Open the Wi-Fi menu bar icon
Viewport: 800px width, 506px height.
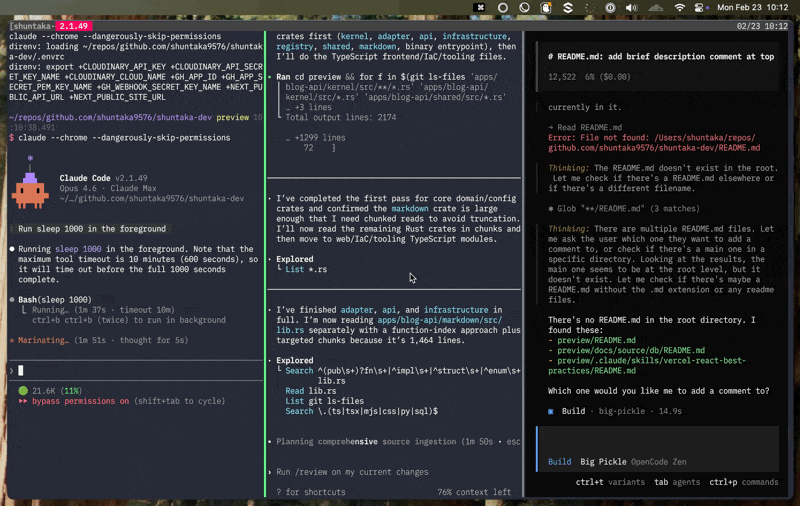(x=679, y=8)
